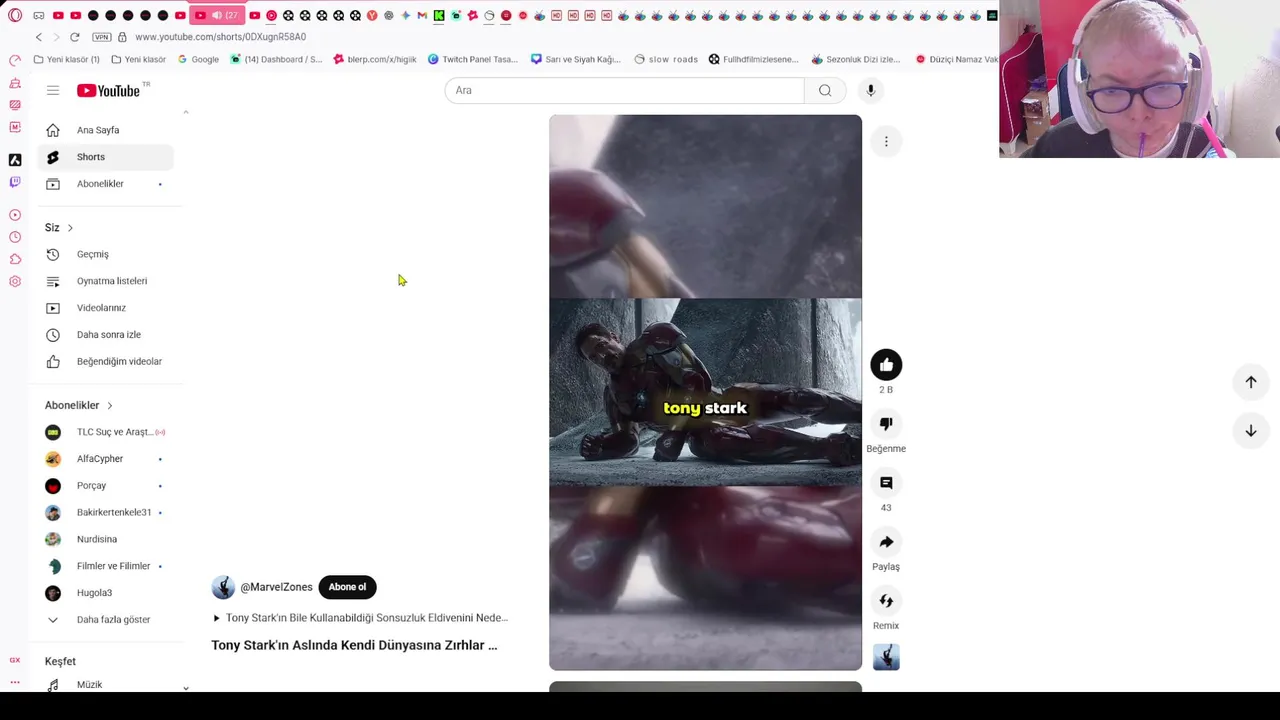This screenshot has height=720, width=1280.
Task: Open the Kick tab with green K
Action: 439,15
